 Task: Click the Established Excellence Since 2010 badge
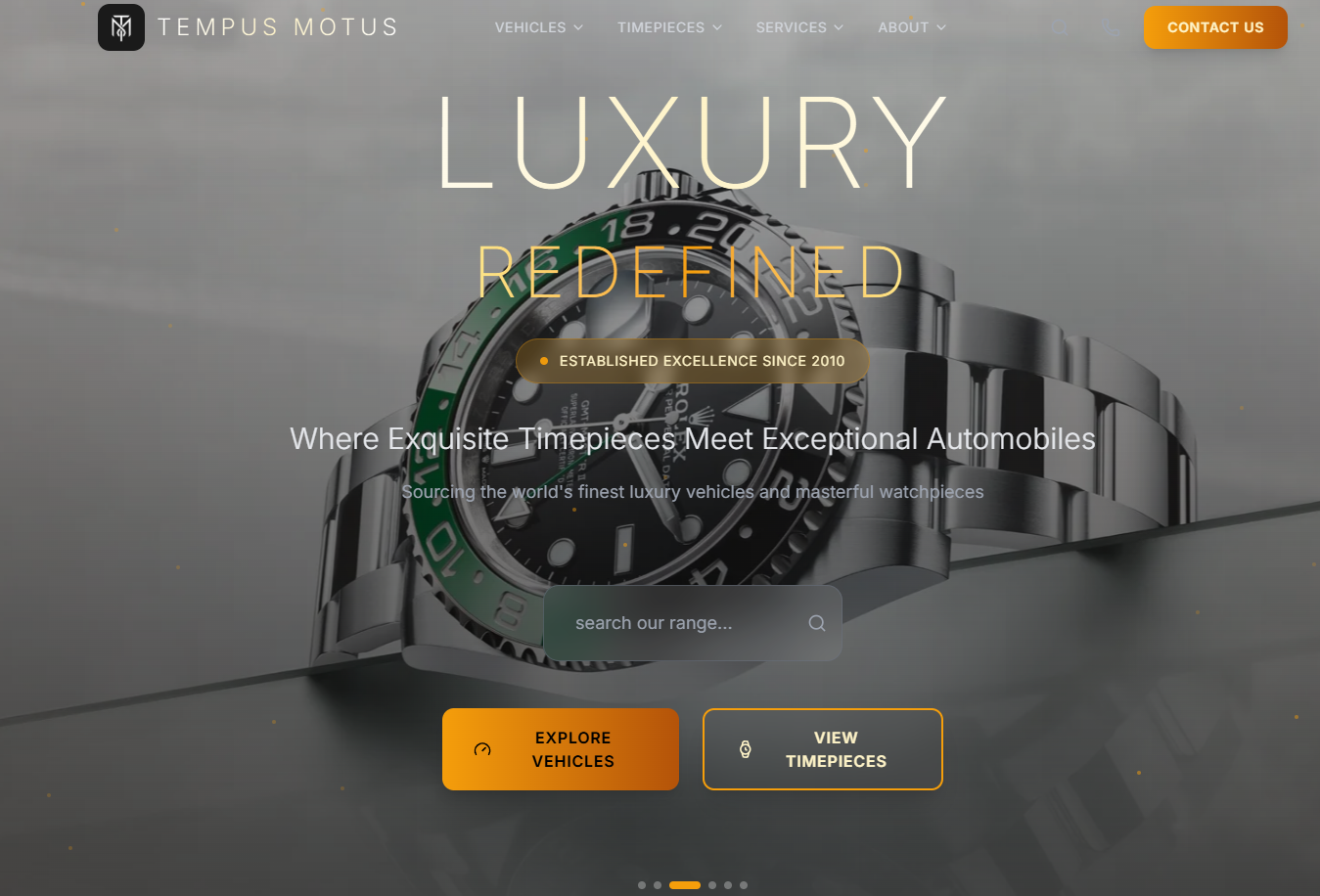(693, 361)
